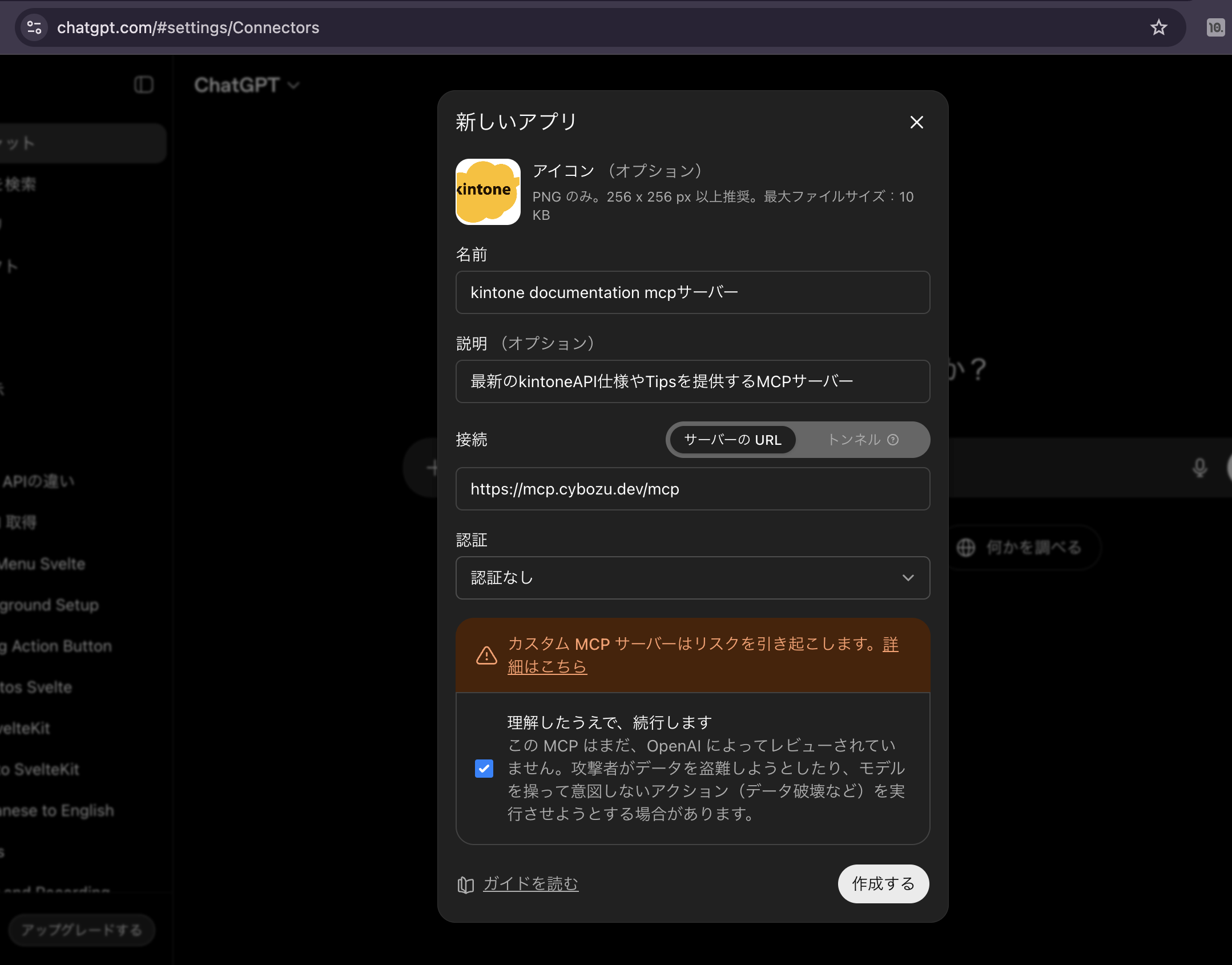Open the 詳細はこちら risk details link
1232x965 pixels.
[x=547, y=667]
